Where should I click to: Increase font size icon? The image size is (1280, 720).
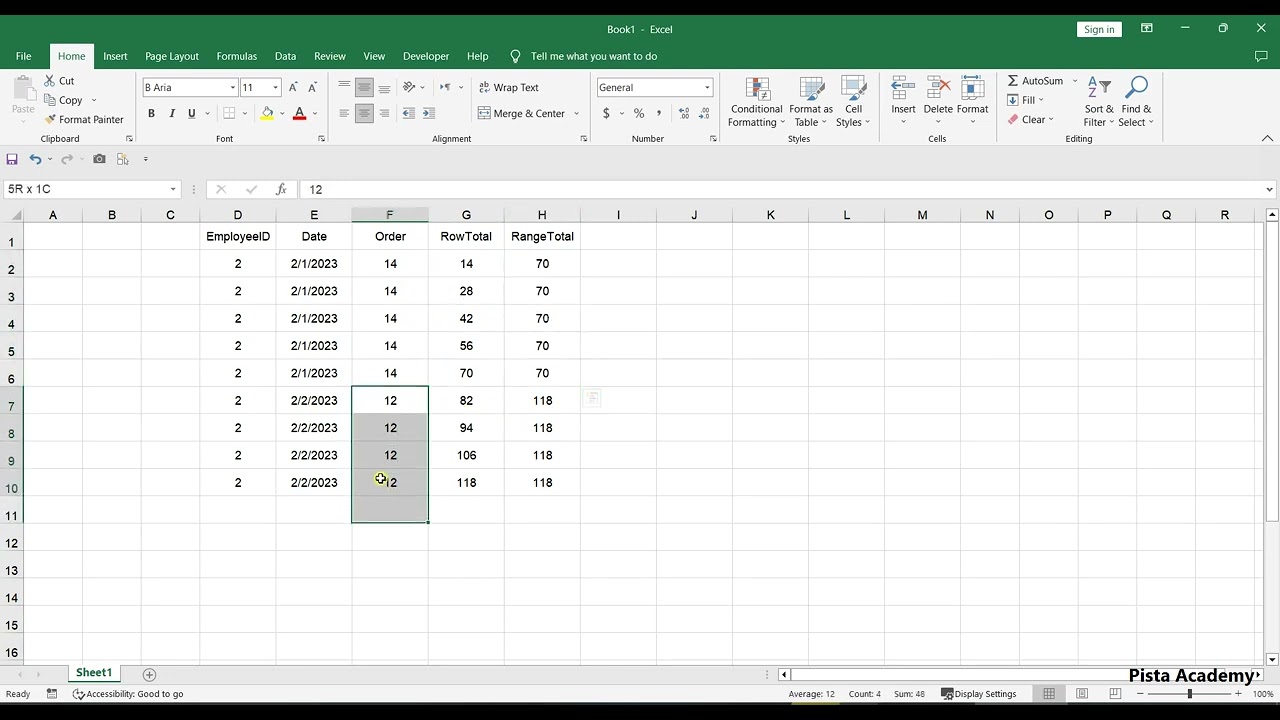294,87
